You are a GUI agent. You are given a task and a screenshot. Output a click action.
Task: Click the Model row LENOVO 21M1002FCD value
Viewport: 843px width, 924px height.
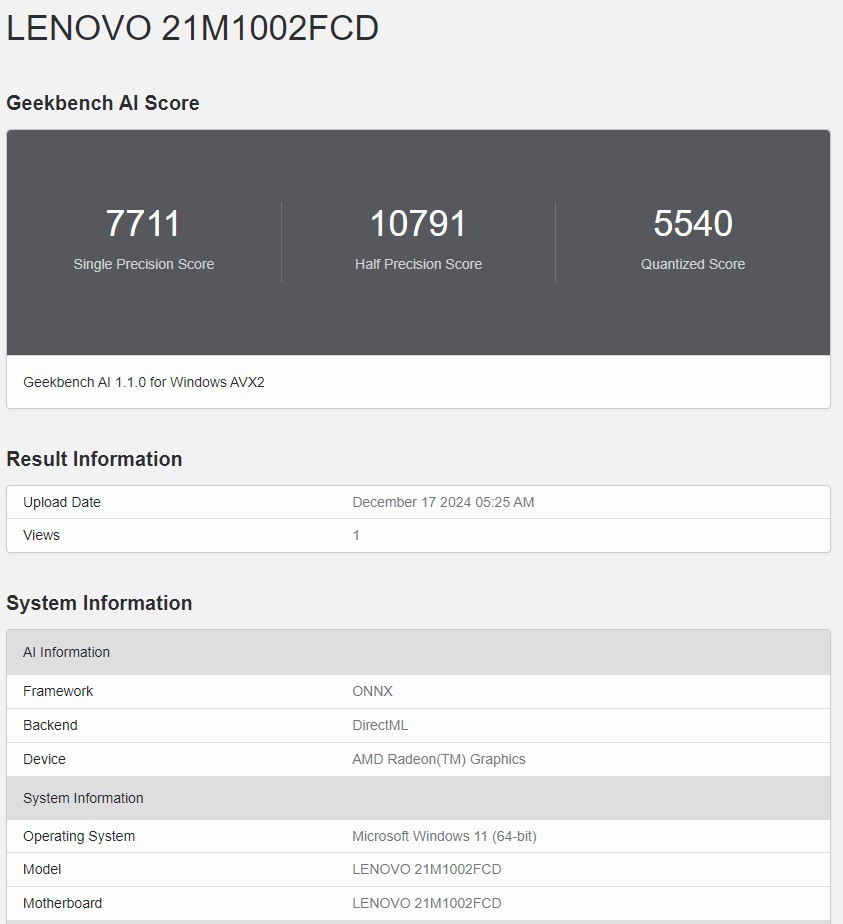pyautogui.click(x=426, y=869)
